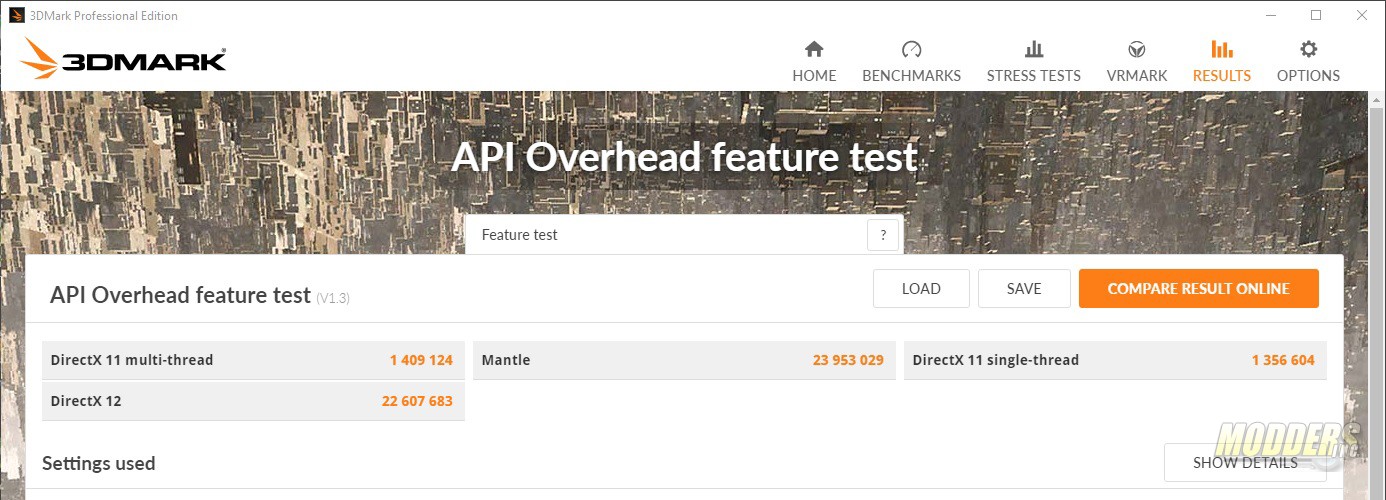Open Stress Tests via the bar chart icon
1386x500 pixels.
(x=1034, y=49)
